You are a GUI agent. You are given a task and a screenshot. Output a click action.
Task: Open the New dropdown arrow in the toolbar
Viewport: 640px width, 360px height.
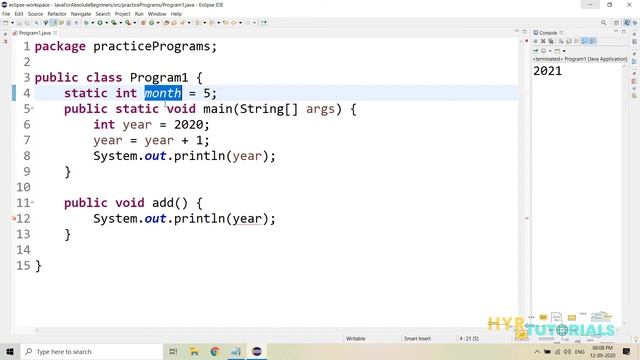(12, 23)
